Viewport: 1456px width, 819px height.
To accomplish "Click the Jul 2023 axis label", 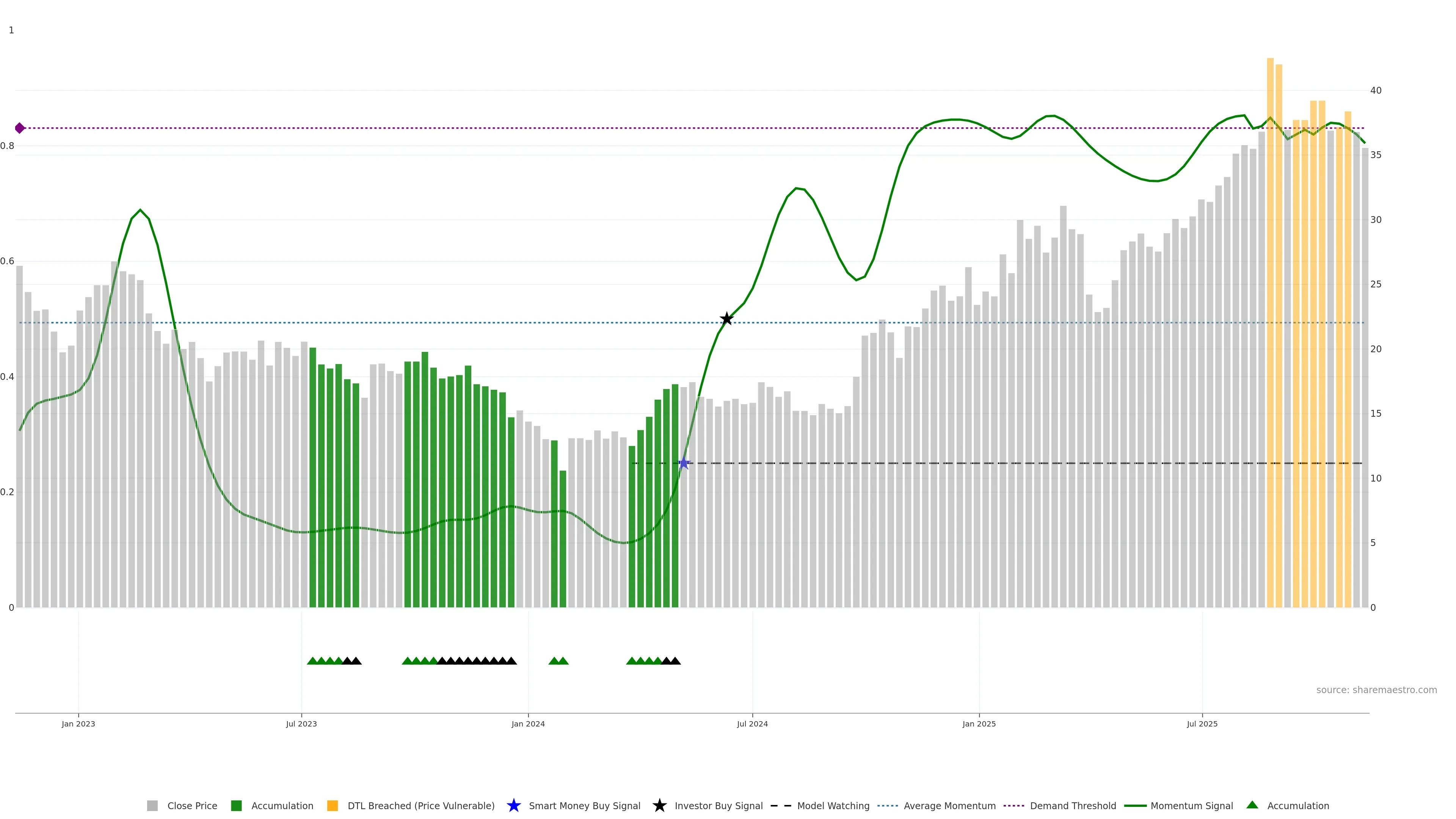I will tap(301, 724).
